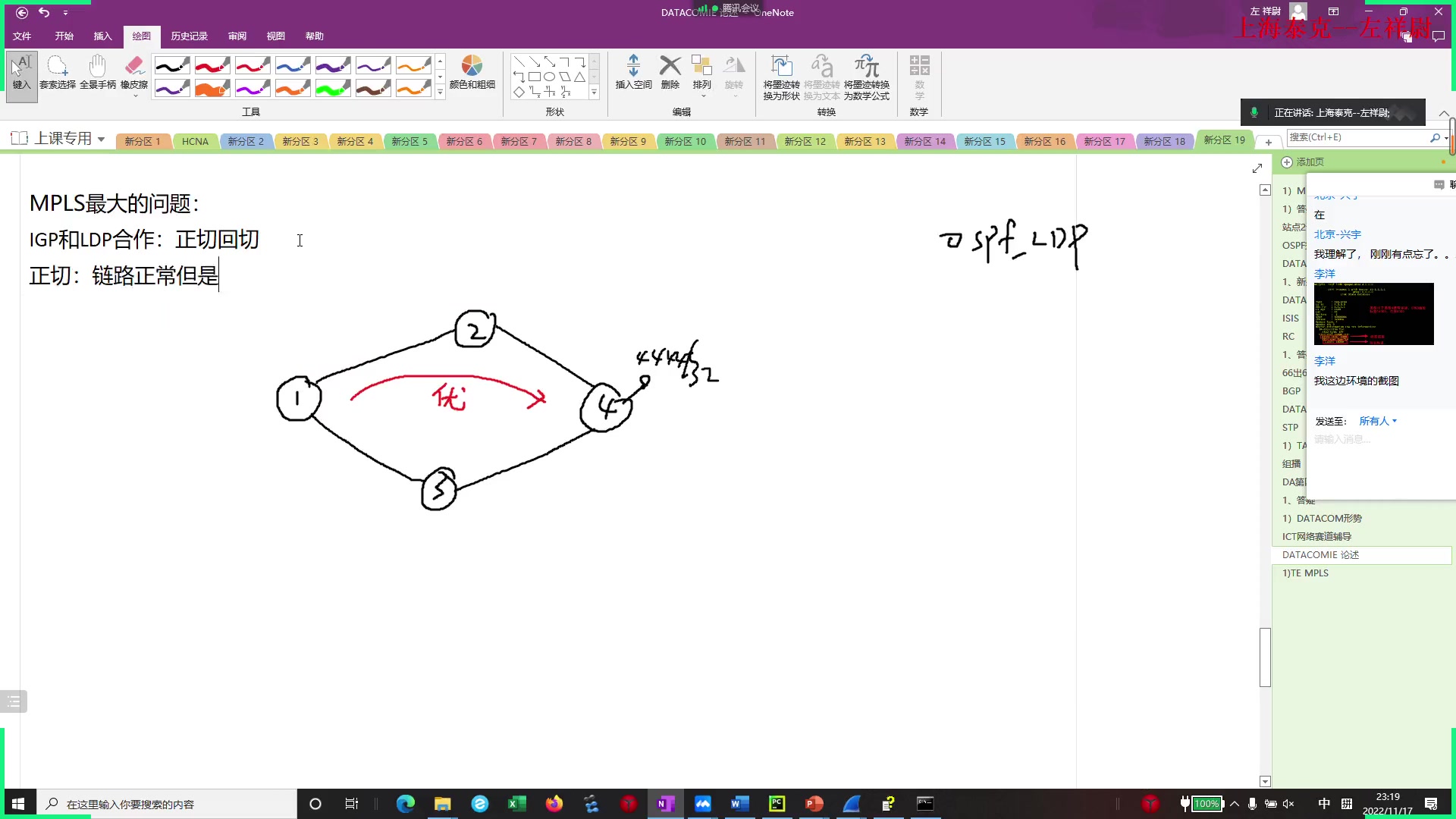Click chat sender name 北京-兴宇
Viewport: 1456px width, 819px height.
pos(1337,234)
